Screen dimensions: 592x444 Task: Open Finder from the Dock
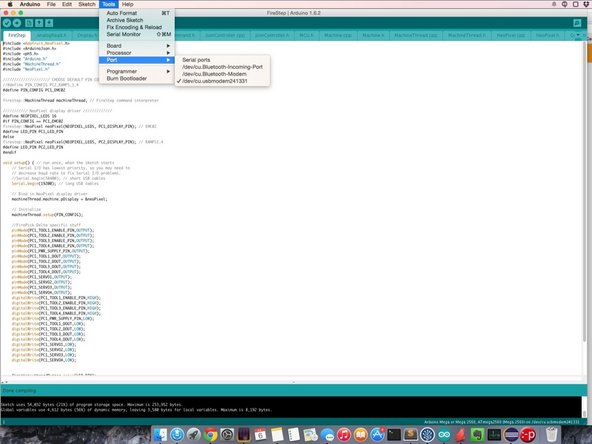coord(160,435)
